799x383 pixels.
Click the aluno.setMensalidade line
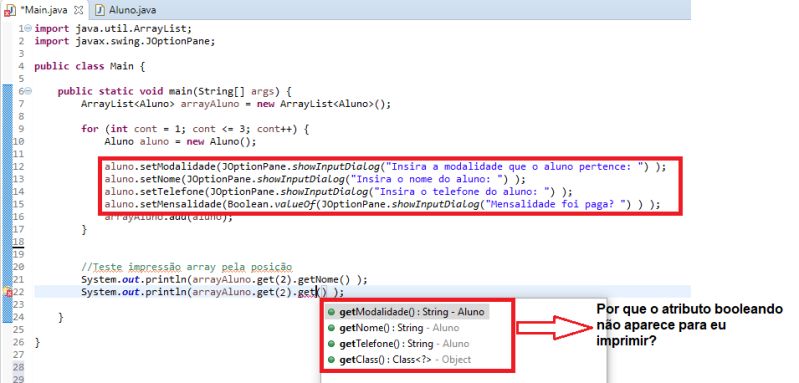(382, 204)
